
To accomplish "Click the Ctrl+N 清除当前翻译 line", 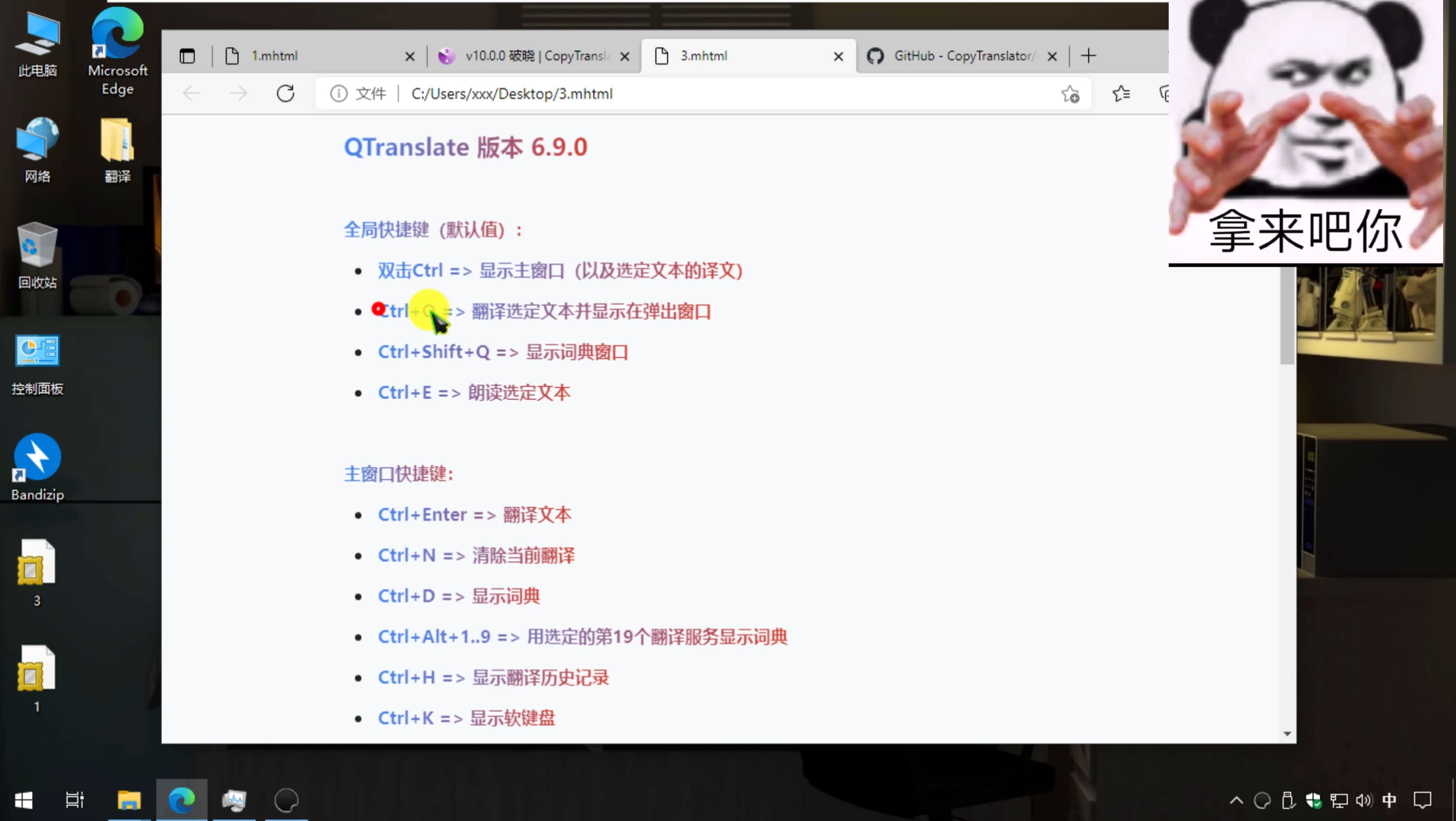I will (x=476, y=556).
